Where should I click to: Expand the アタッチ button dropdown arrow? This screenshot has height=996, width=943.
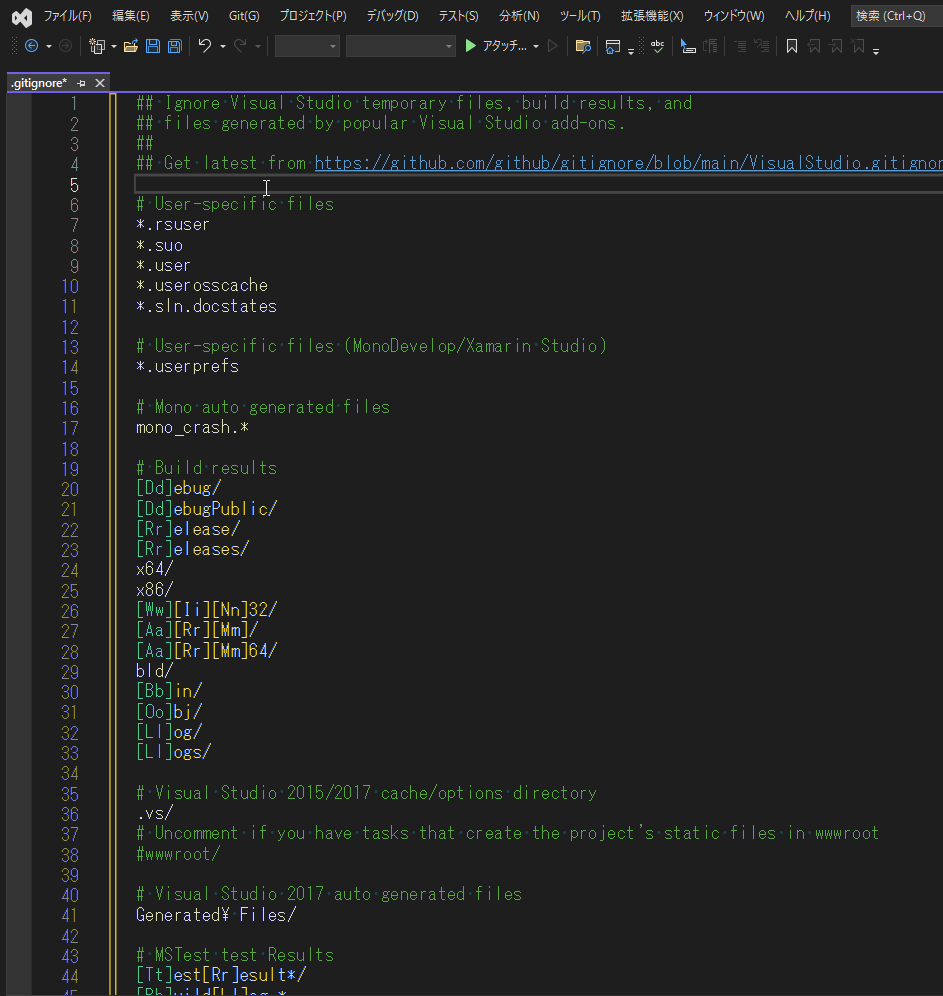(x=536, y=46)
